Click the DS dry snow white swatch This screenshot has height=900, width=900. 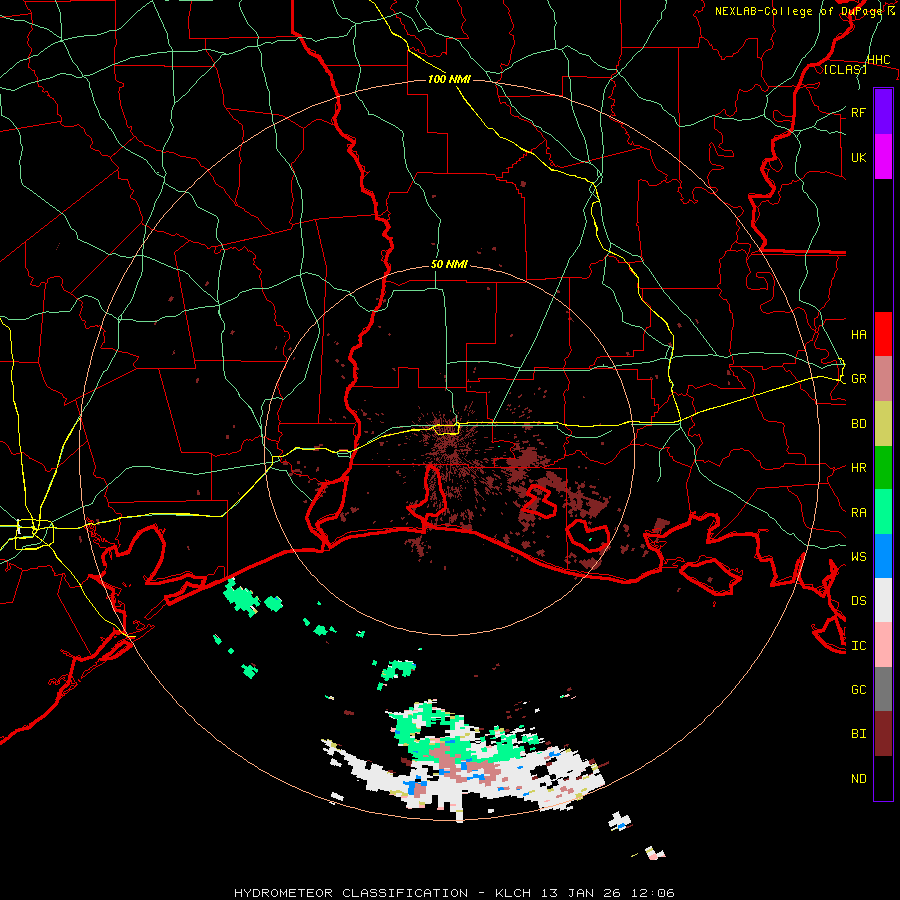click(x=883, y=600)
